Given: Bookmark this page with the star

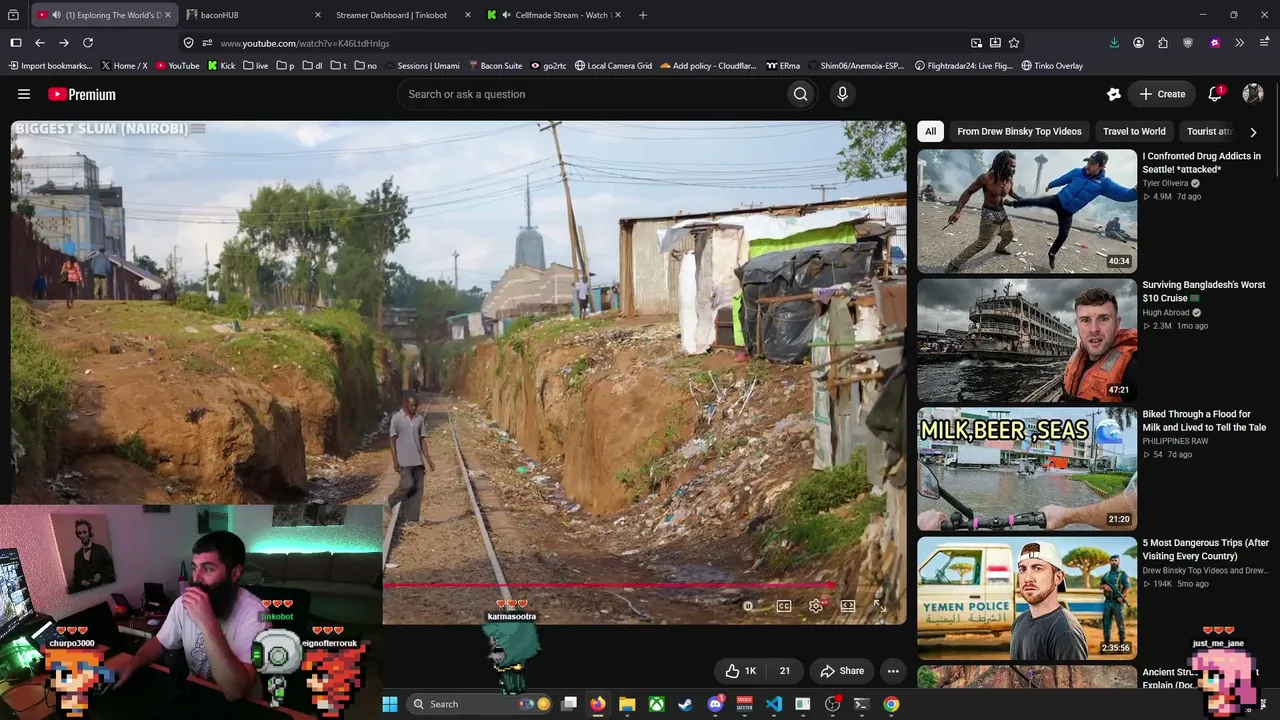Looking at the screenshot, I should pyautogui.click(x=1014, y=43).
